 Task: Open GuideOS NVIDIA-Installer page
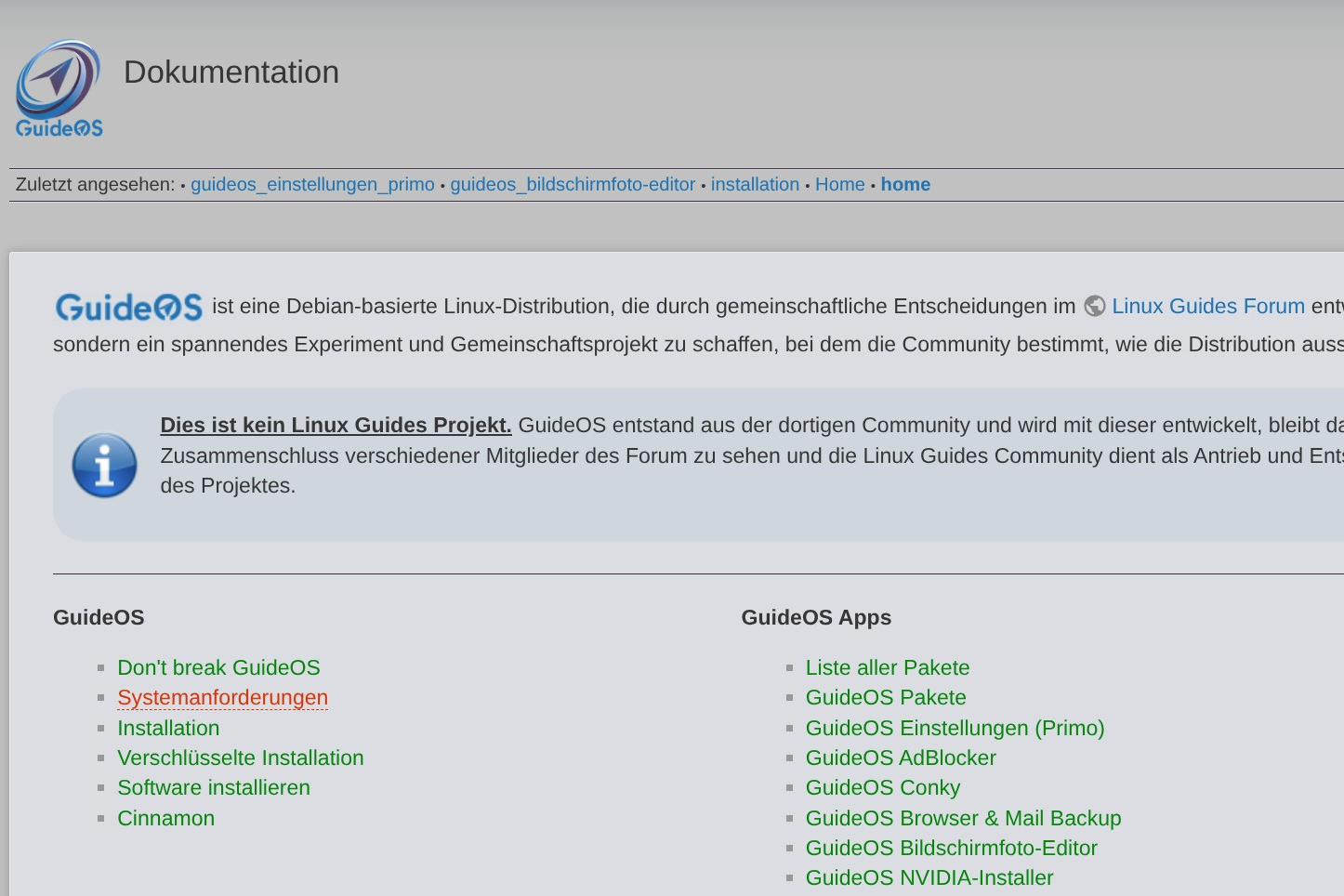929,877
